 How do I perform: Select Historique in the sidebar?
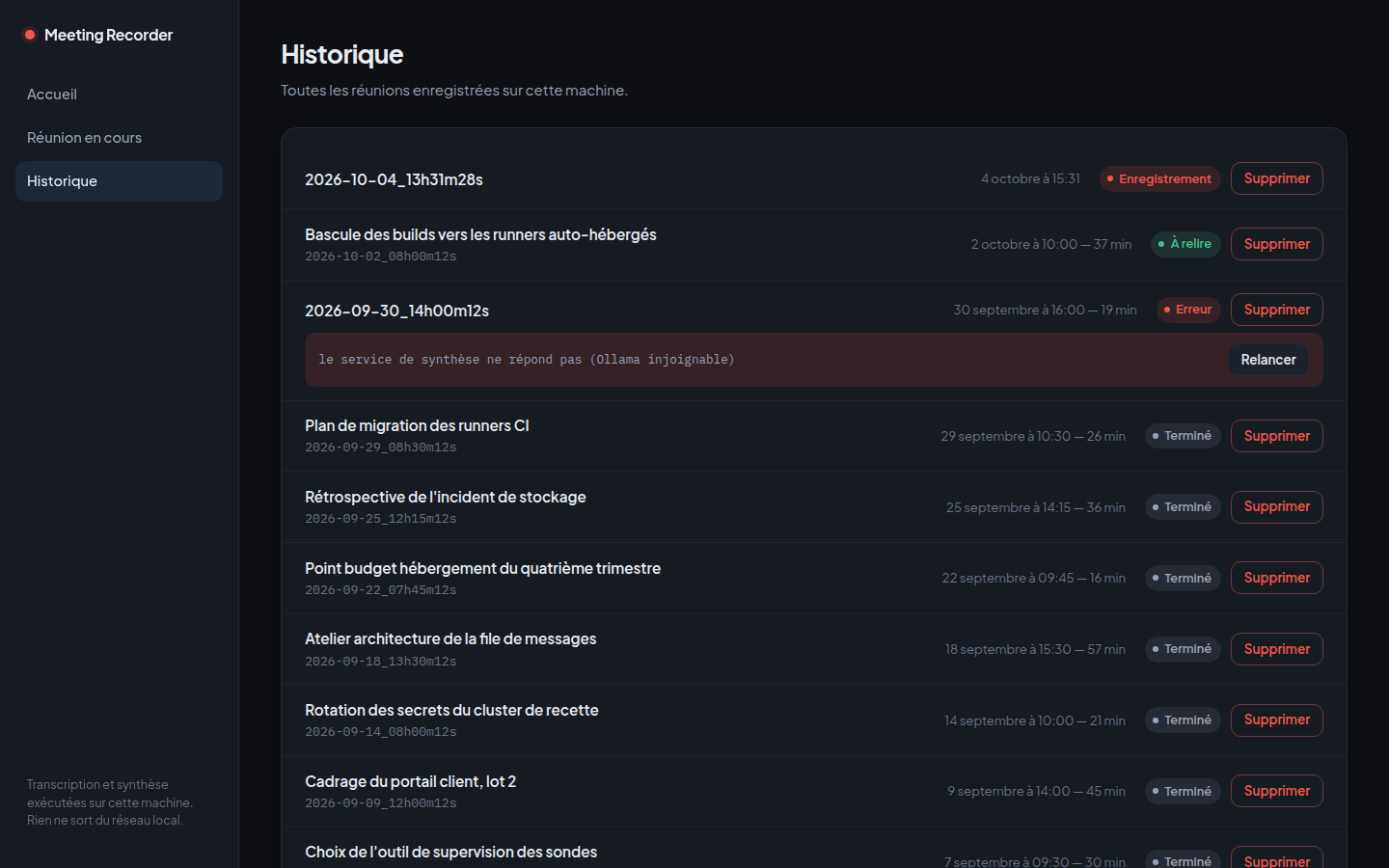coord(119,181)
